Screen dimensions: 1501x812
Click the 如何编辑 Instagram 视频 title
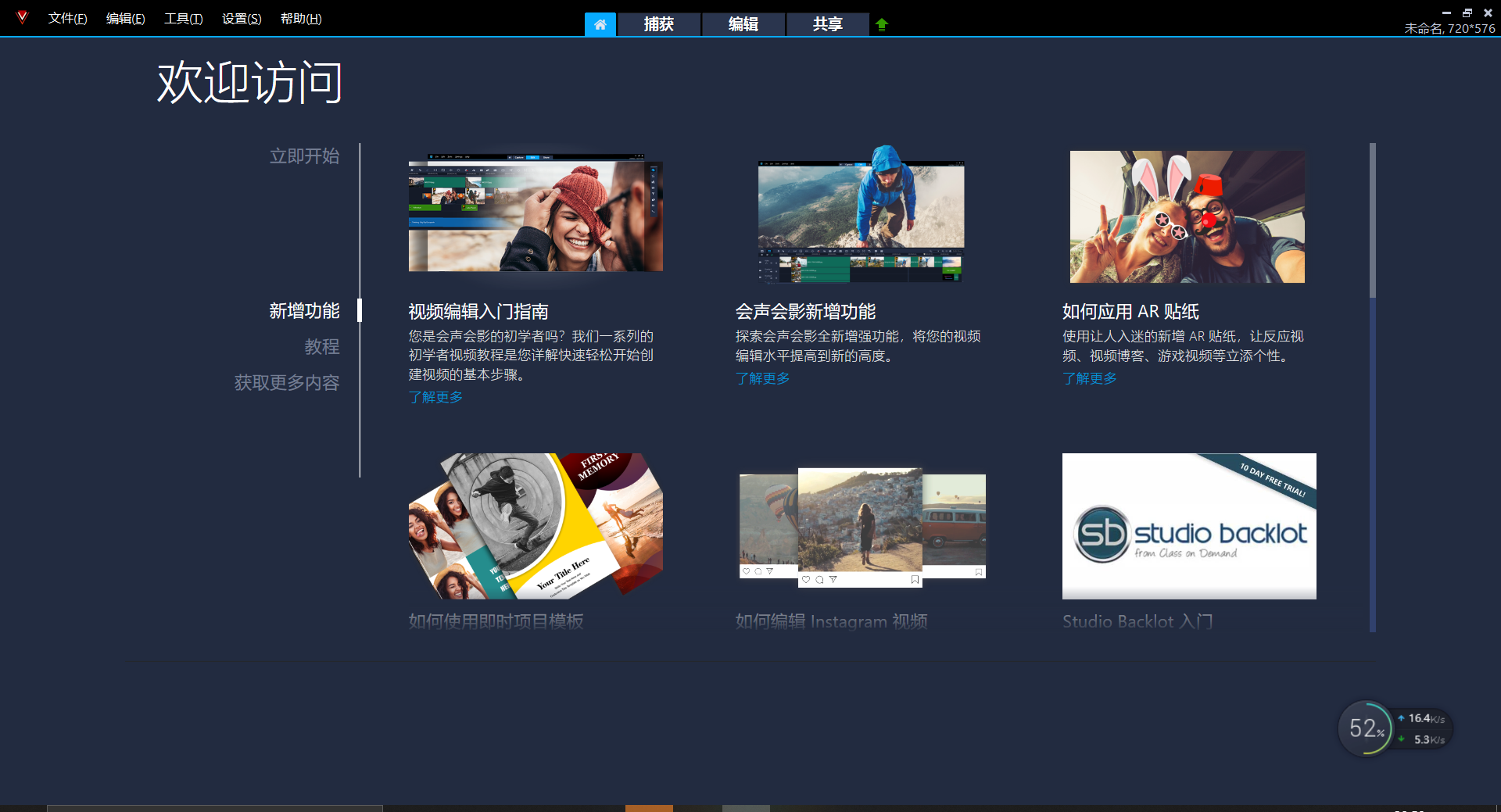(831, 621)
